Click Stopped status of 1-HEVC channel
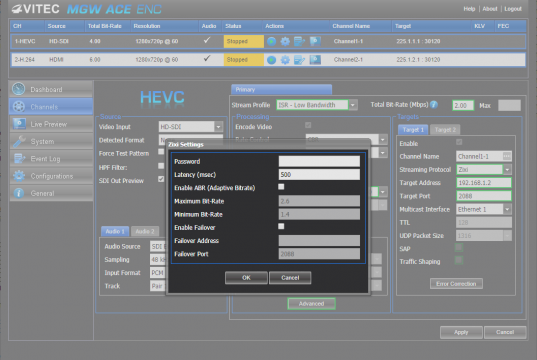Screen dimensions: 537x360 tap(243, 41)
